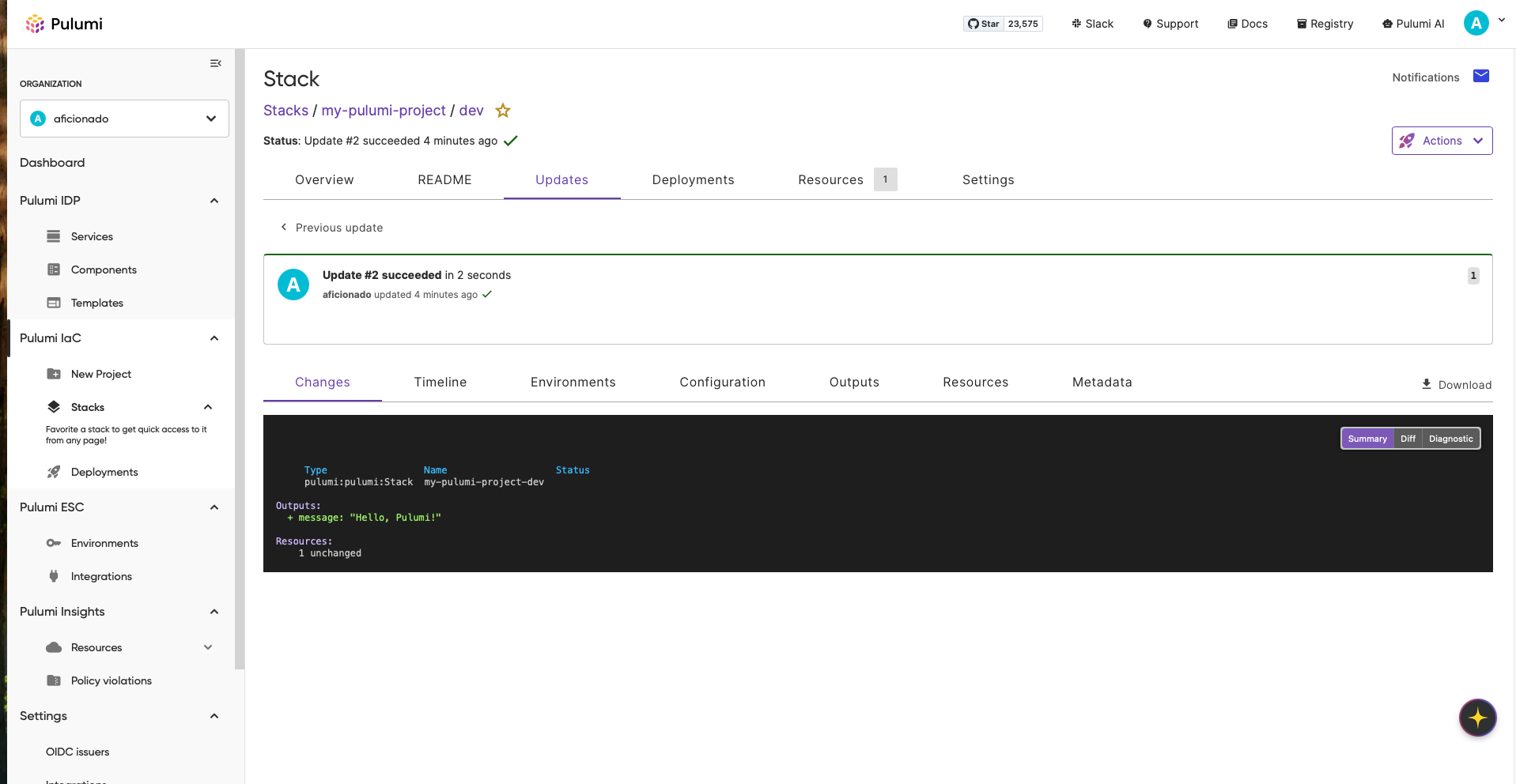Screen dimensions: 1516x784
Task: Collapse the Pulumi Insights section
Action: coord(214,612)
